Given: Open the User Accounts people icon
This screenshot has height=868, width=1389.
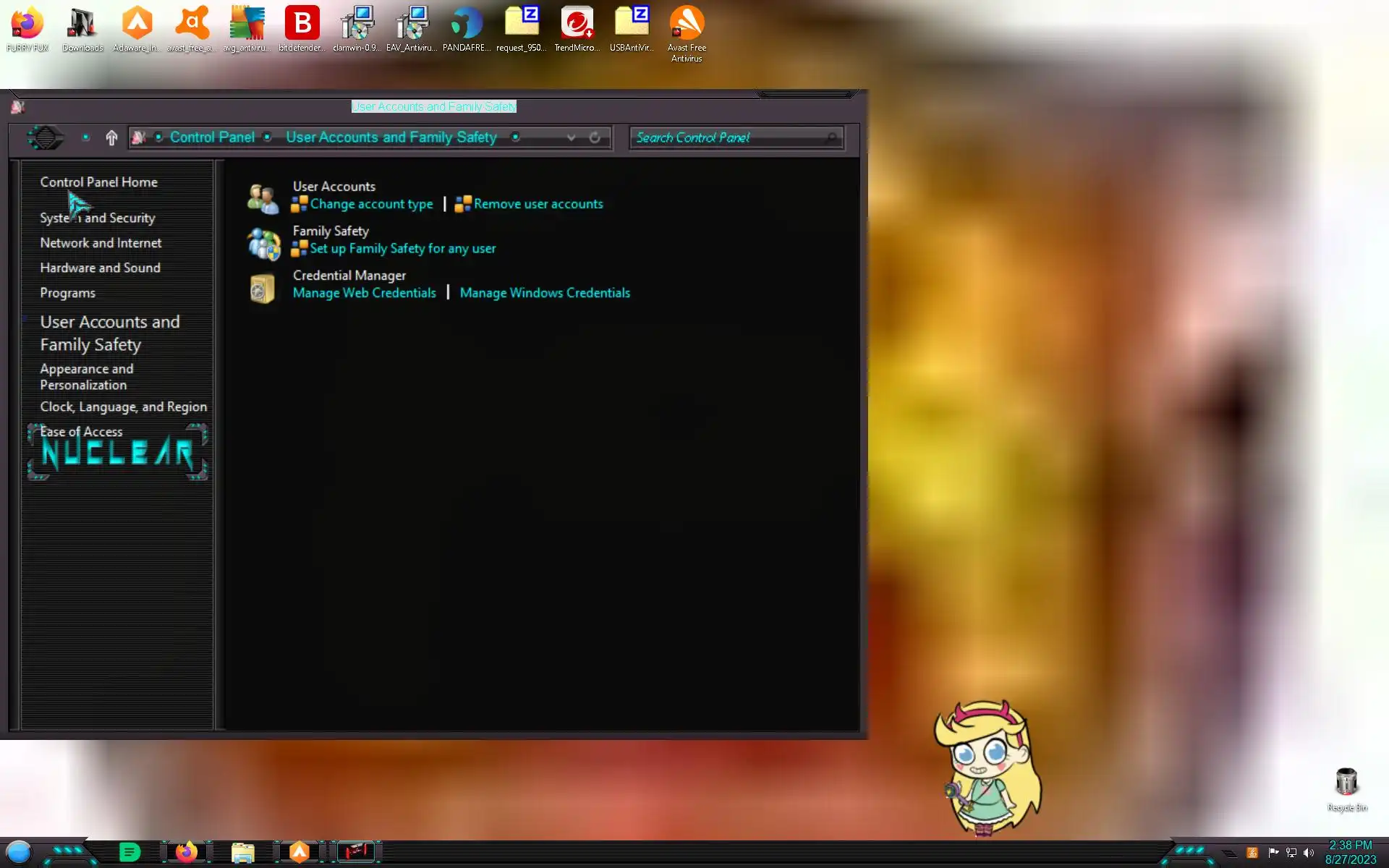Looking at the screenshot, I should 263,198.
